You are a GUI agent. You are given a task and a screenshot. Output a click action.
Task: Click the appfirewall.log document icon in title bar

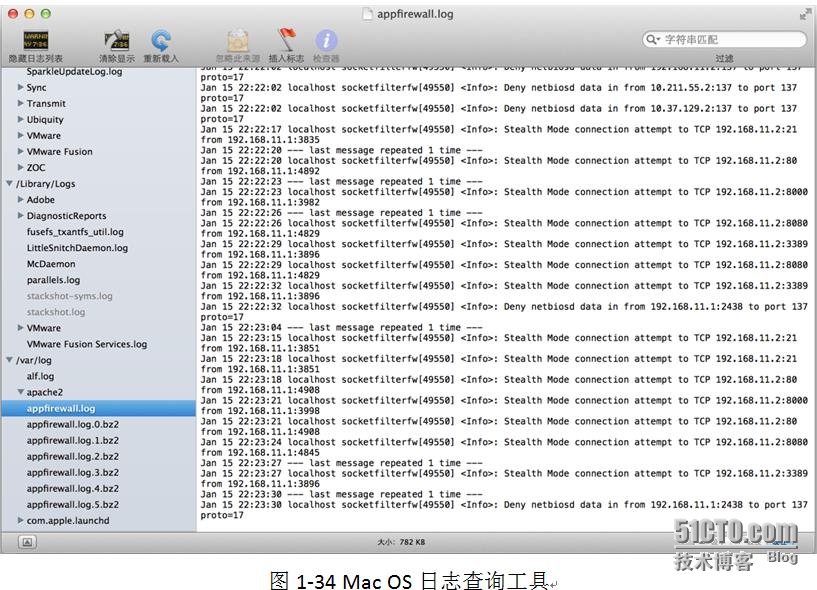(368, 14)
